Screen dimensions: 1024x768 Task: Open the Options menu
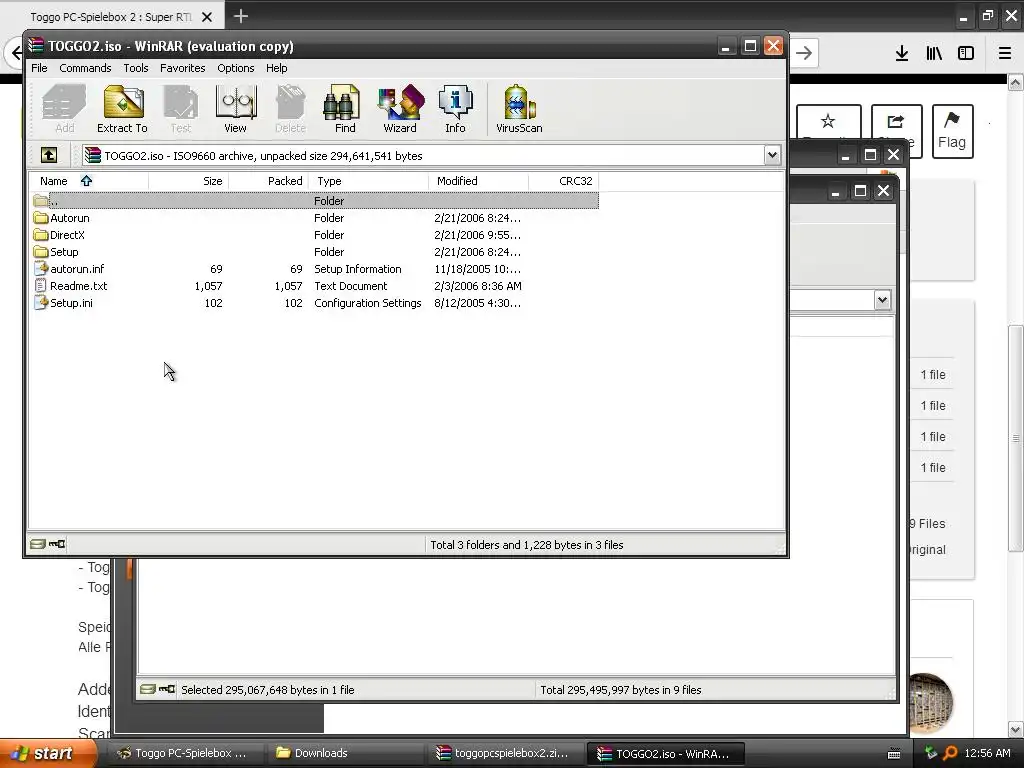pos(236,68)
